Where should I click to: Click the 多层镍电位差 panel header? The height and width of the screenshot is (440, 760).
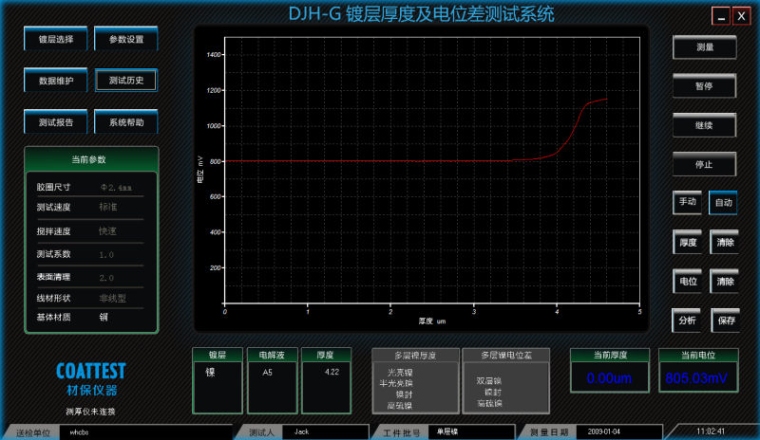[506, 355]
